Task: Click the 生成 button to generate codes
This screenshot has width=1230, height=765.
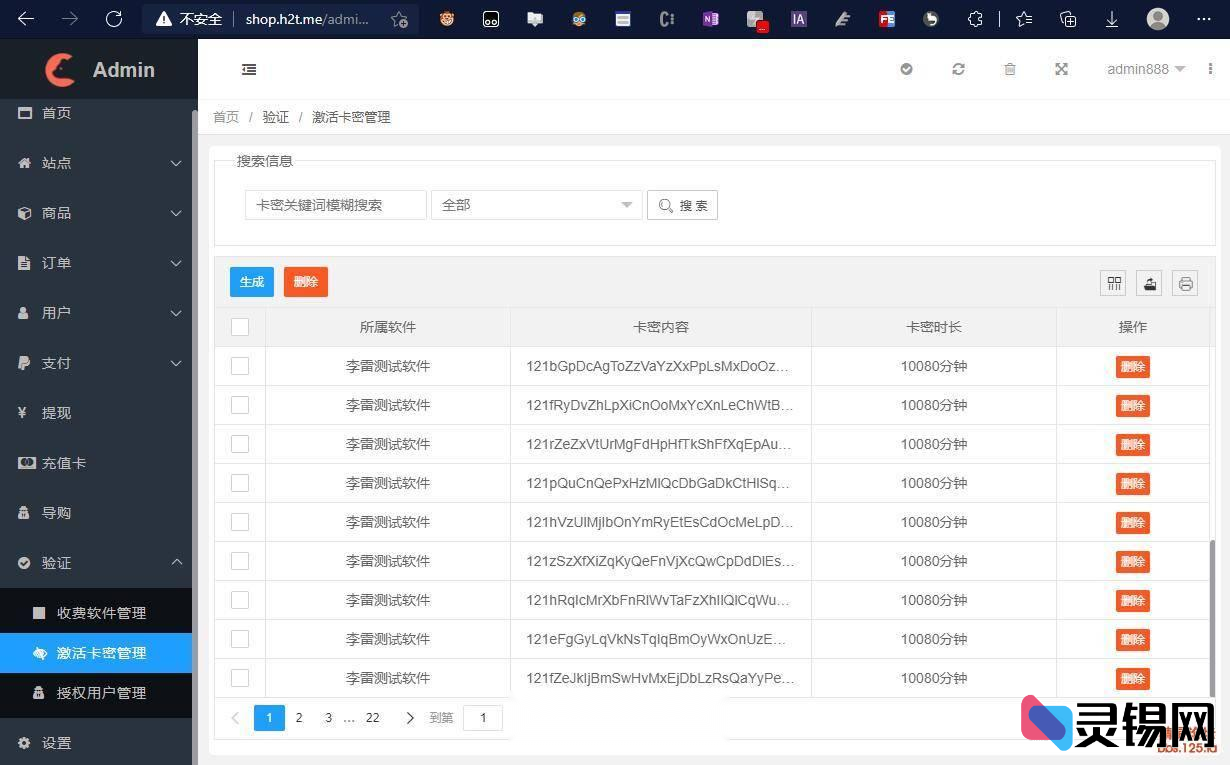Action: click(251, 281)
